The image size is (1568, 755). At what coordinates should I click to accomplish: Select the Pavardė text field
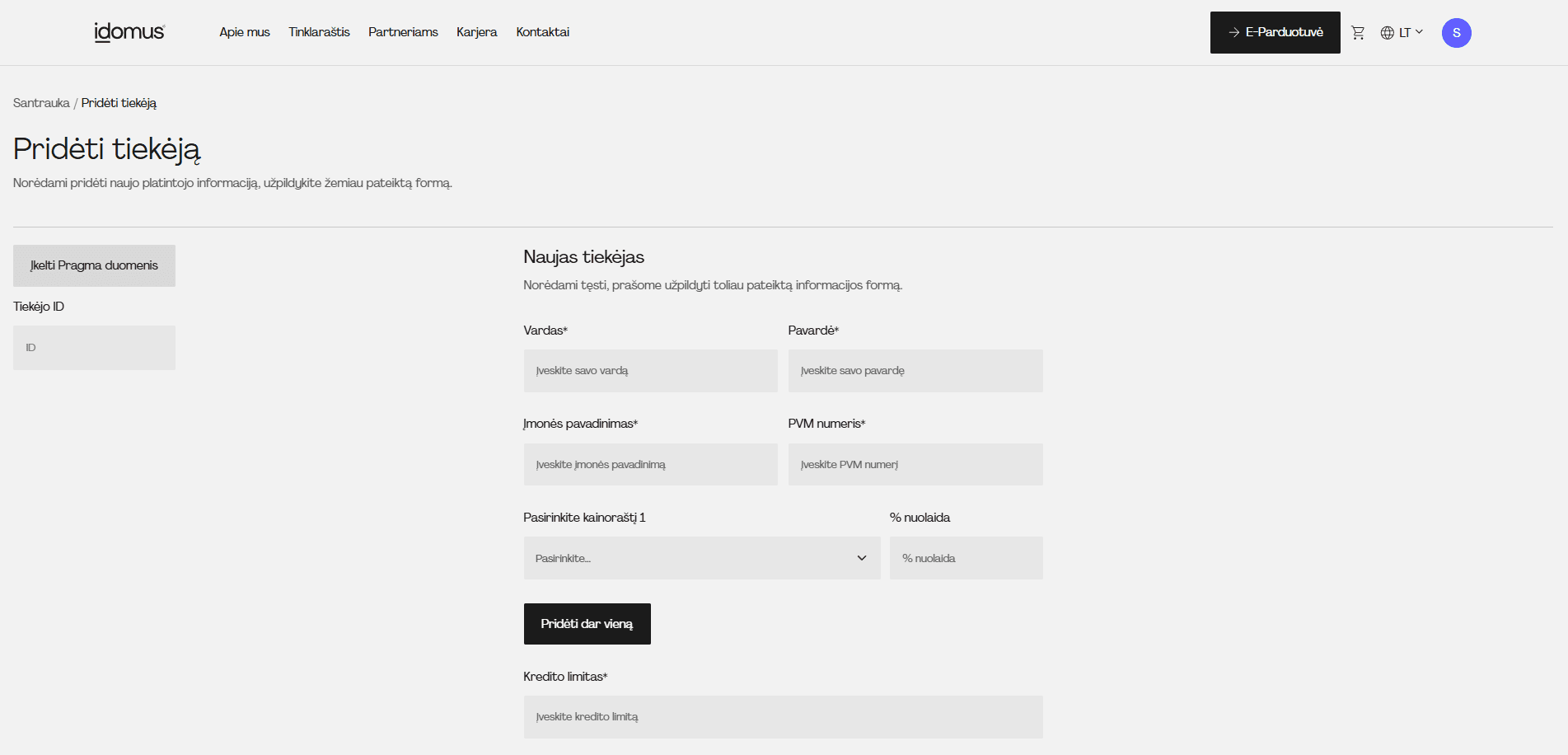[915, 371]
